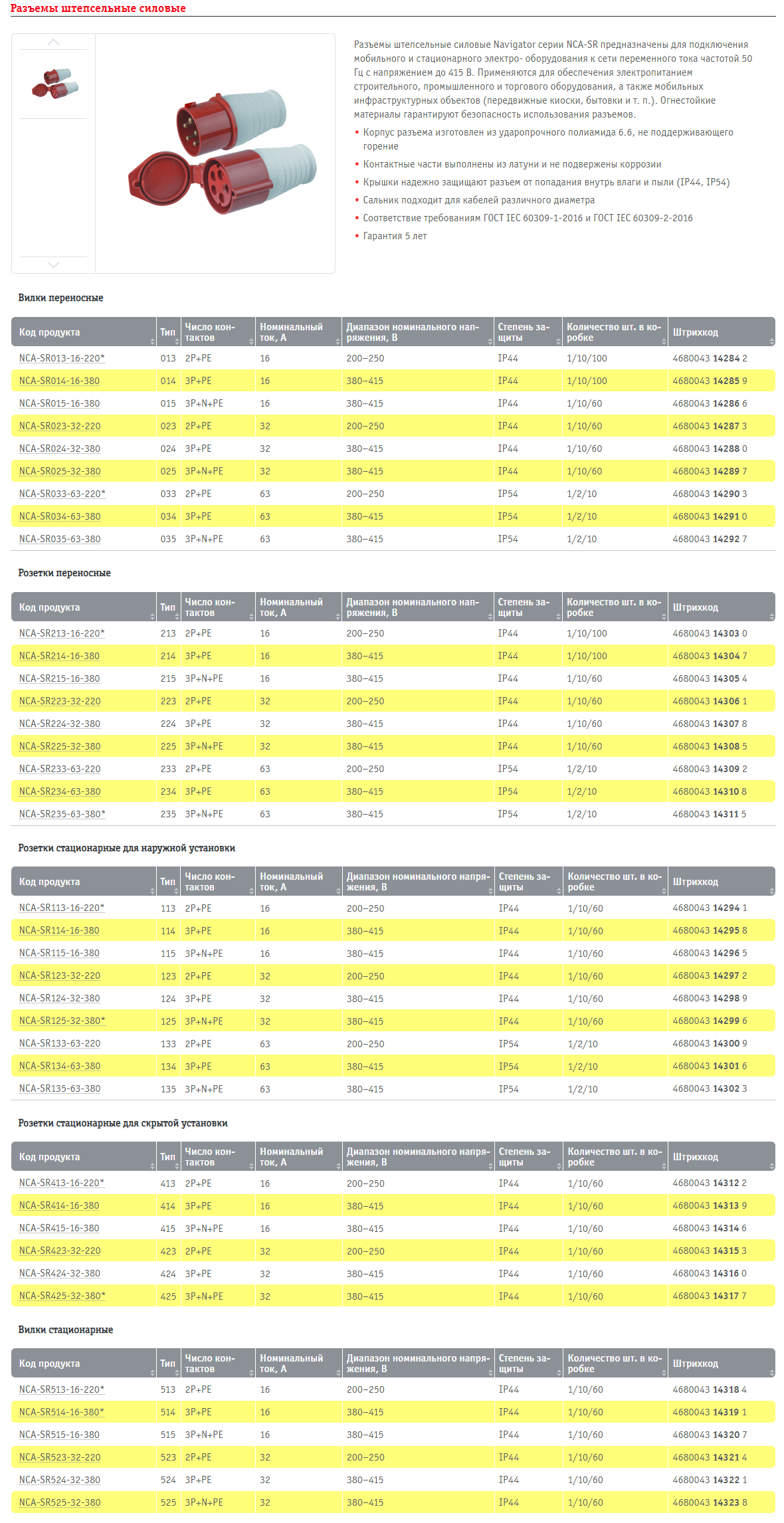
Task: Sort Вилки переносные table by Код продукта
Action: tap(84, 332)
